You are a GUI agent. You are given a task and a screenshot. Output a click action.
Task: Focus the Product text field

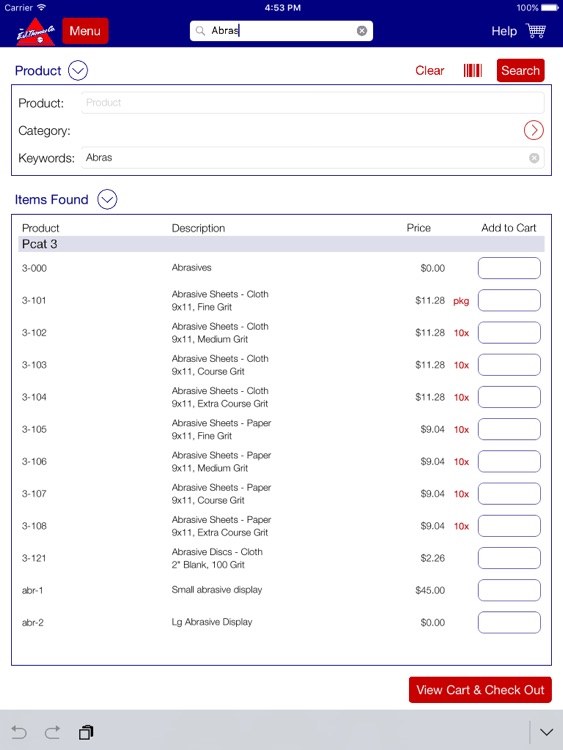(313, 103)
